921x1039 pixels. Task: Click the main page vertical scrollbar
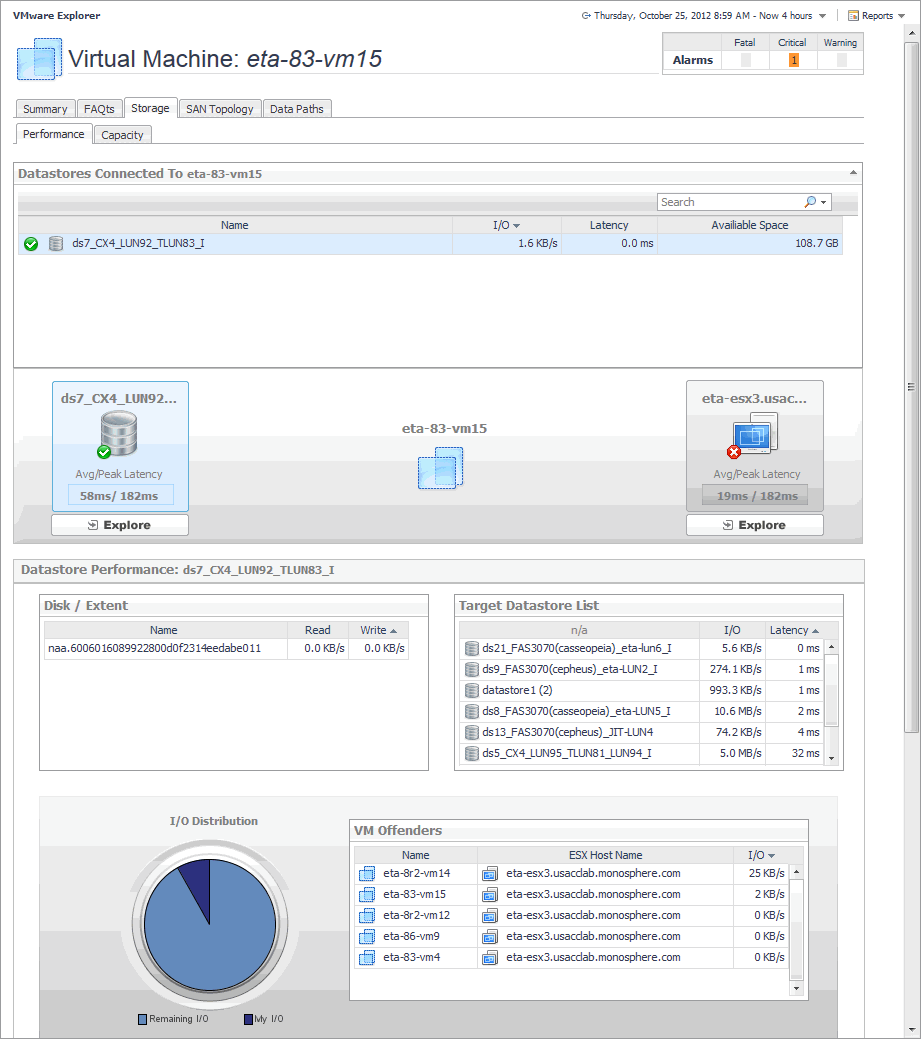pos(912,387)
